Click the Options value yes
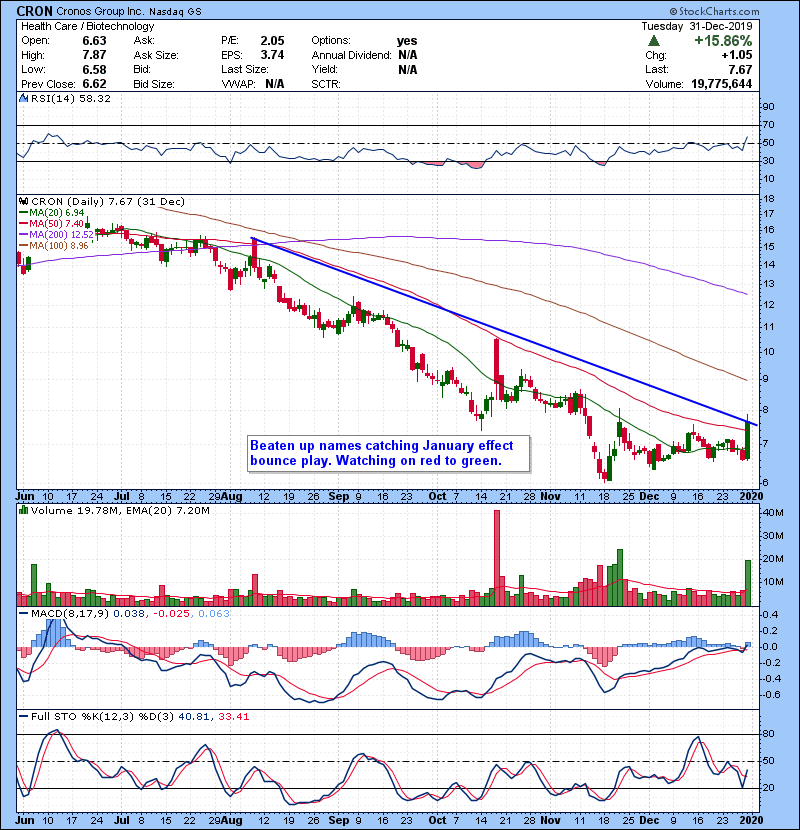The height and width of the screenshot is (830, 800). (x=407, y=41)
